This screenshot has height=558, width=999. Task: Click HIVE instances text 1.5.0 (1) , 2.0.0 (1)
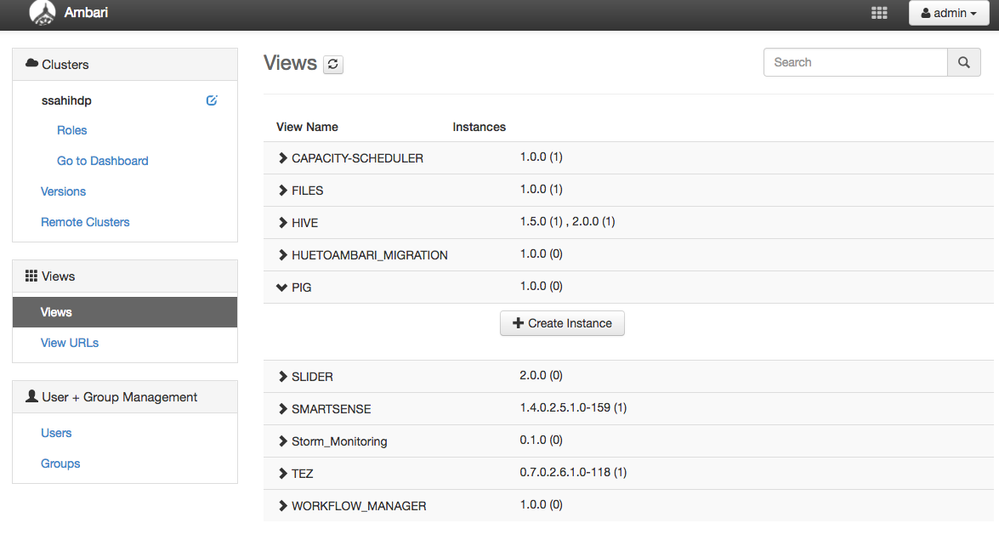[x=568, y=222]
